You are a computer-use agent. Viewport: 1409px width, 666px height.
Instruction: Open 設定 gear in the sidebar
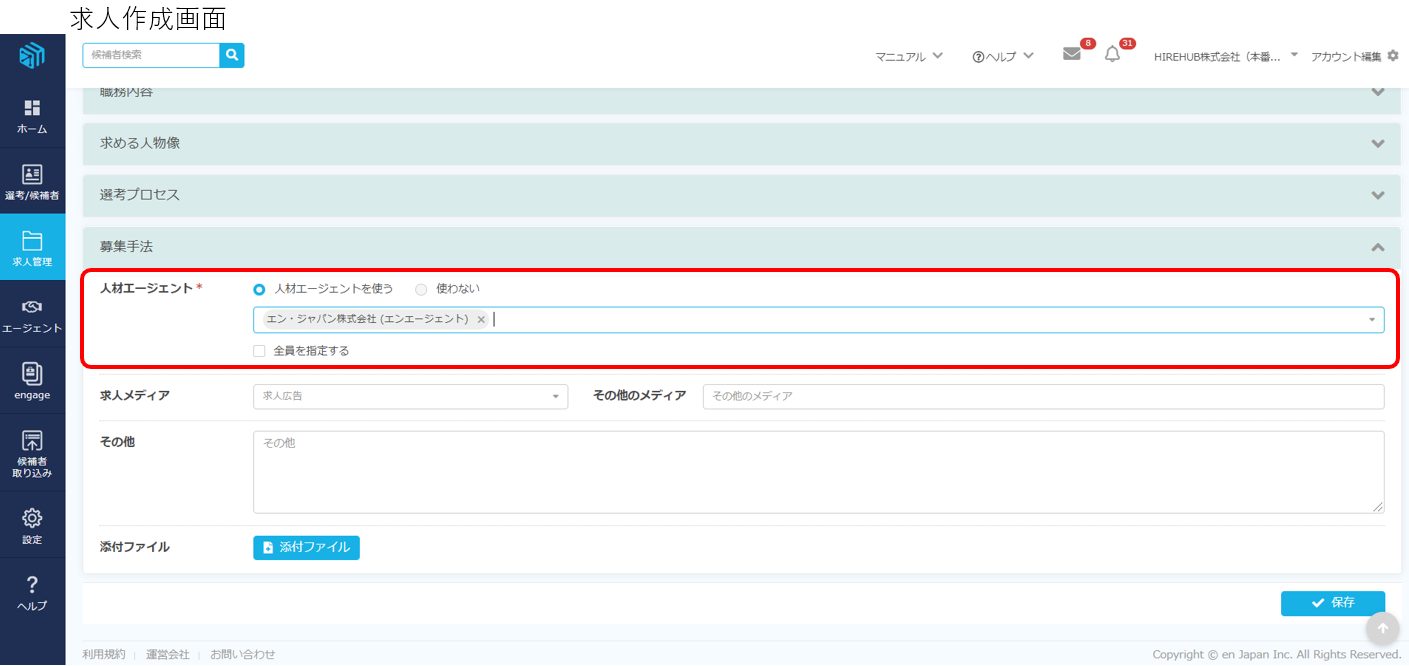click(x=32, y=525)
